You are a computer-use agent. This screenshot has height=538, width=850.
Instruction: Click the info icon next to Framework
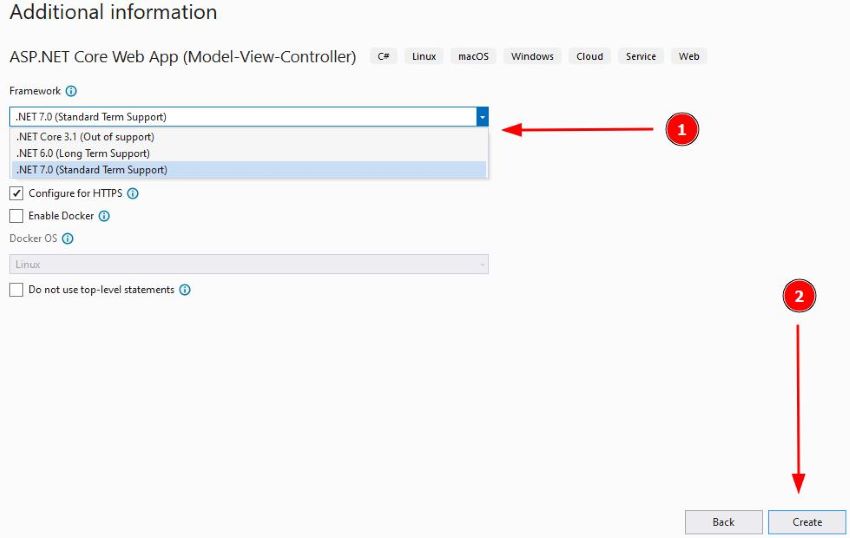point(71,91)
